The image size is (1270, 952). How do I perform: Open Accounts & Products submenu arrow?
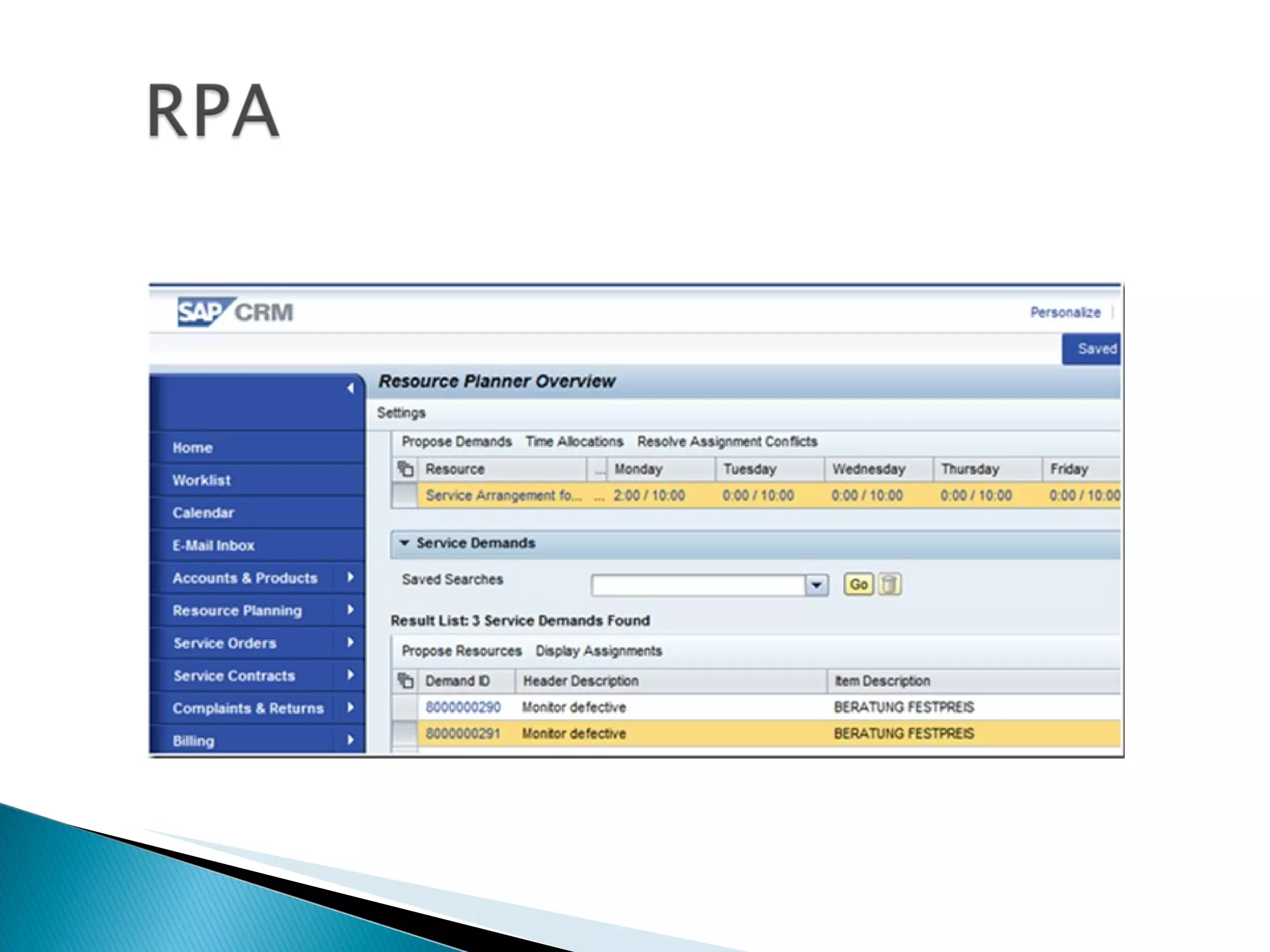coord(350,578)
